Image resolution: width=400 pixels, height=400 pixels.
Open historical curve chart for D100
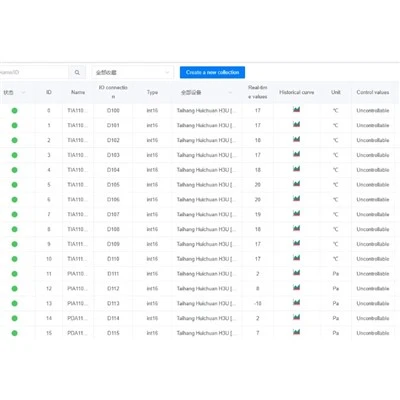point(296,109)
